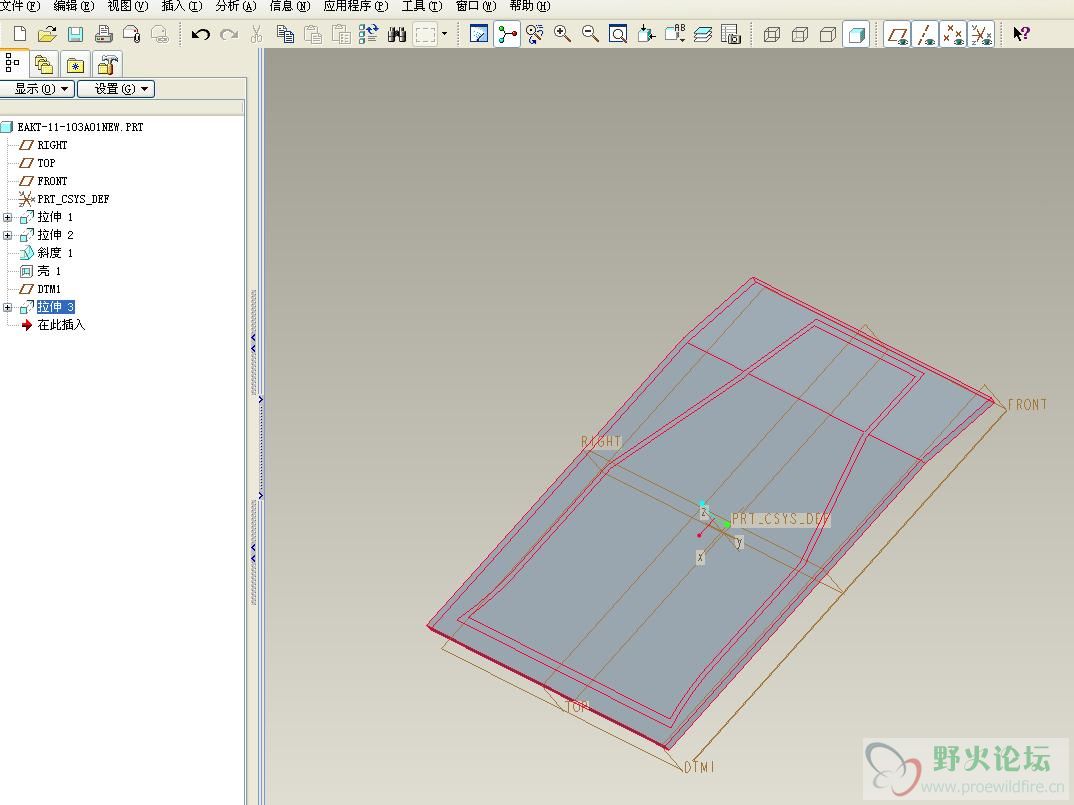The height and width of the screenshot is (805, 1074).
Task: Select the RIGHT datum plane in tree
Action: [52, 145]
